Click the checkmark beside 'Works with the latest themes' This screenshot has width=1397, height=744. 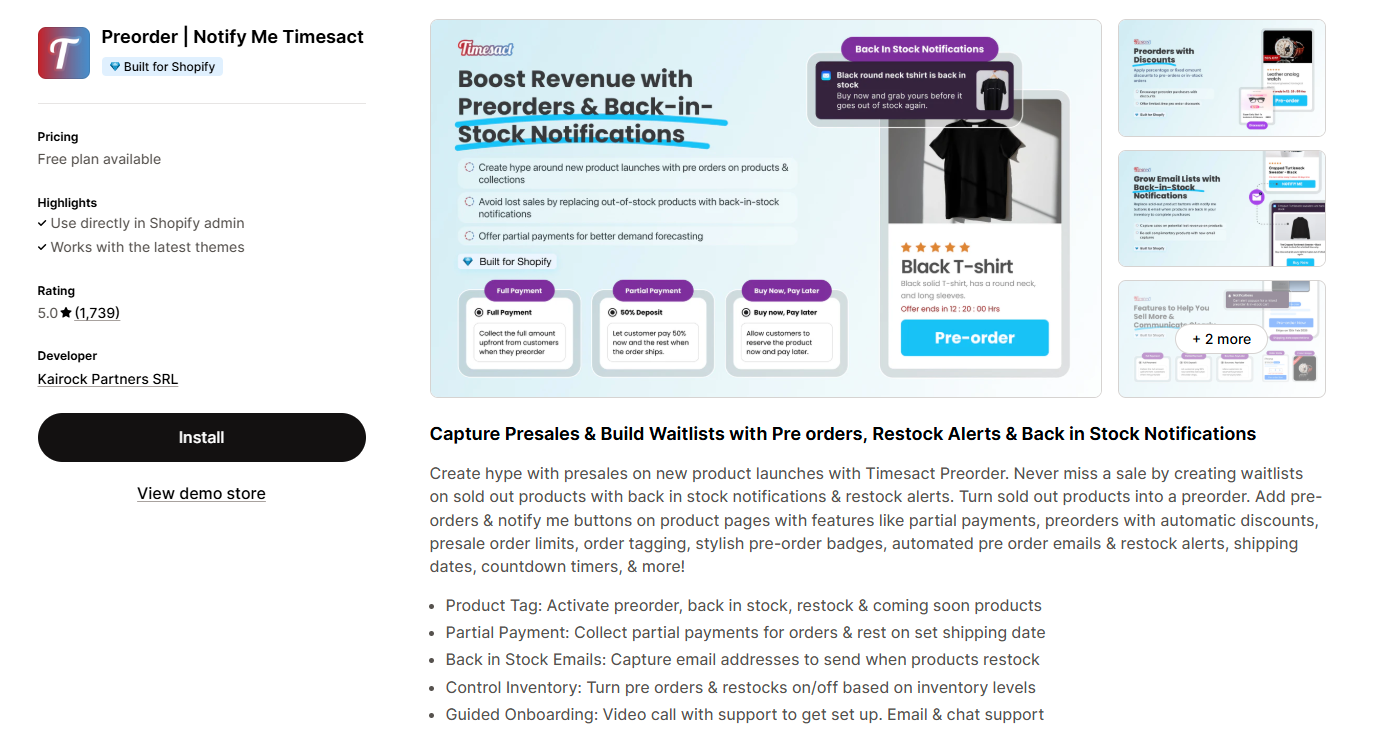click(x=42, y=247)
